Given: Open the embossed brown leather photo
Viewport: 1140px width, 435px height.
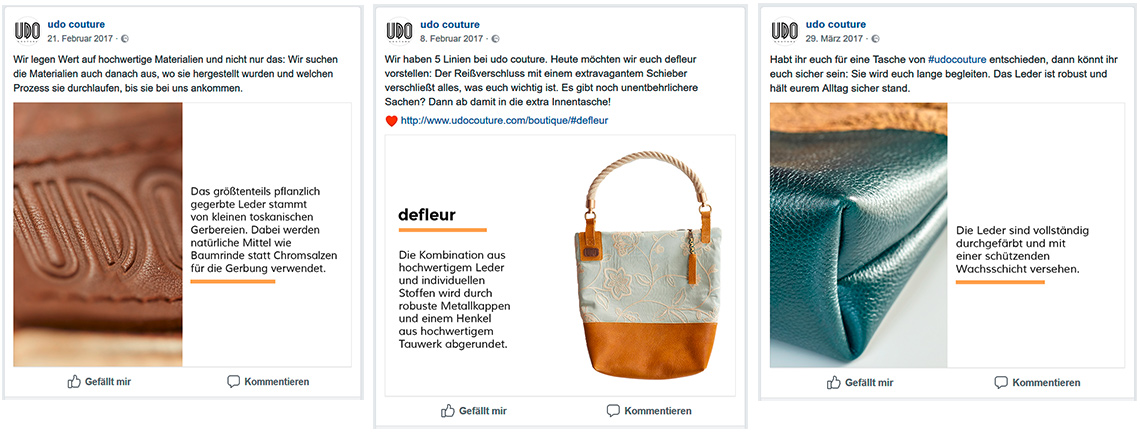Looking at the screenshot, I should point(98,234).
